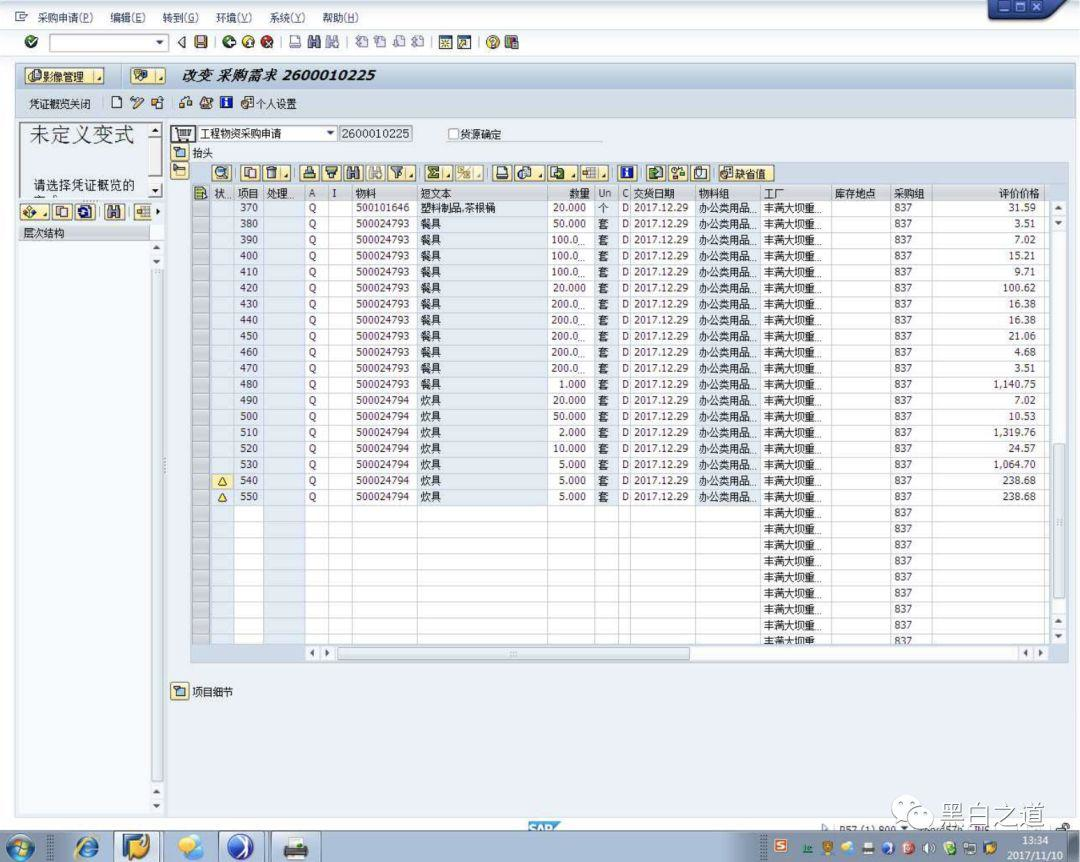Expand the 抬头 header section
Screen dimensions: 1080x862
coord(180,152)
